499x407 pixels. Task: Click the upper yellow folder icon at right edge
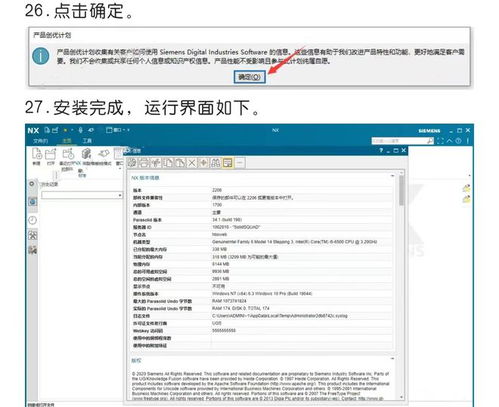[466, 188]
